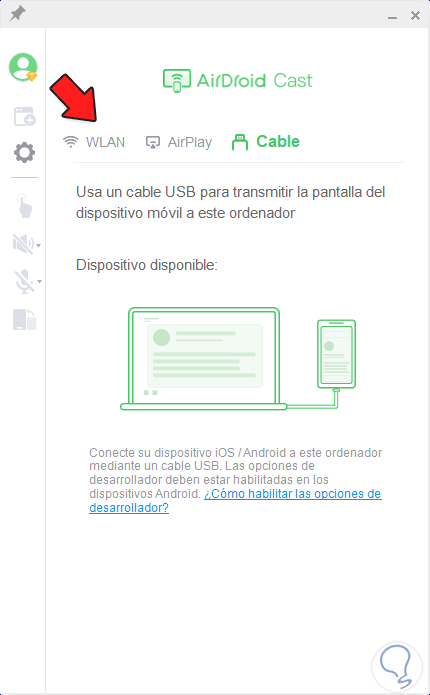Enable the touch control hand icon

click(25, 206)
